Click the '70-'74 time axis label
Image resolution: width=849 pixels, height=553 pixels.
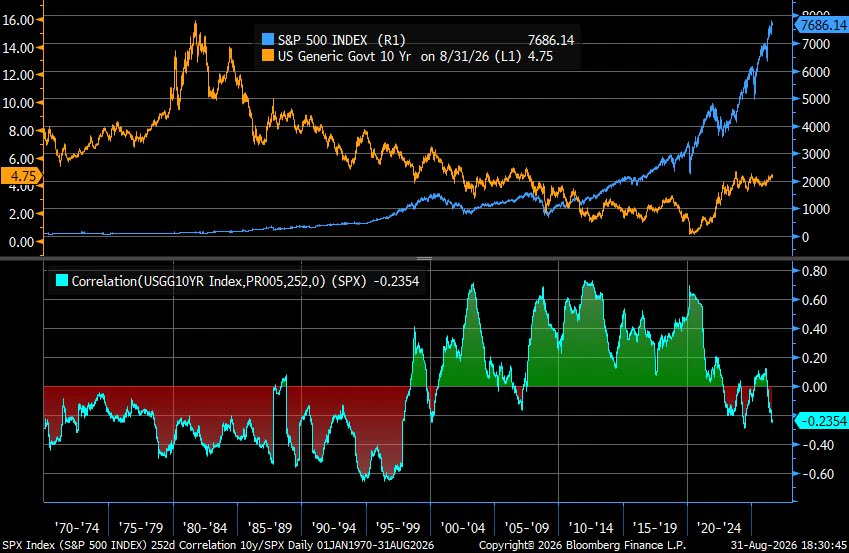click(x=77, y=528)
